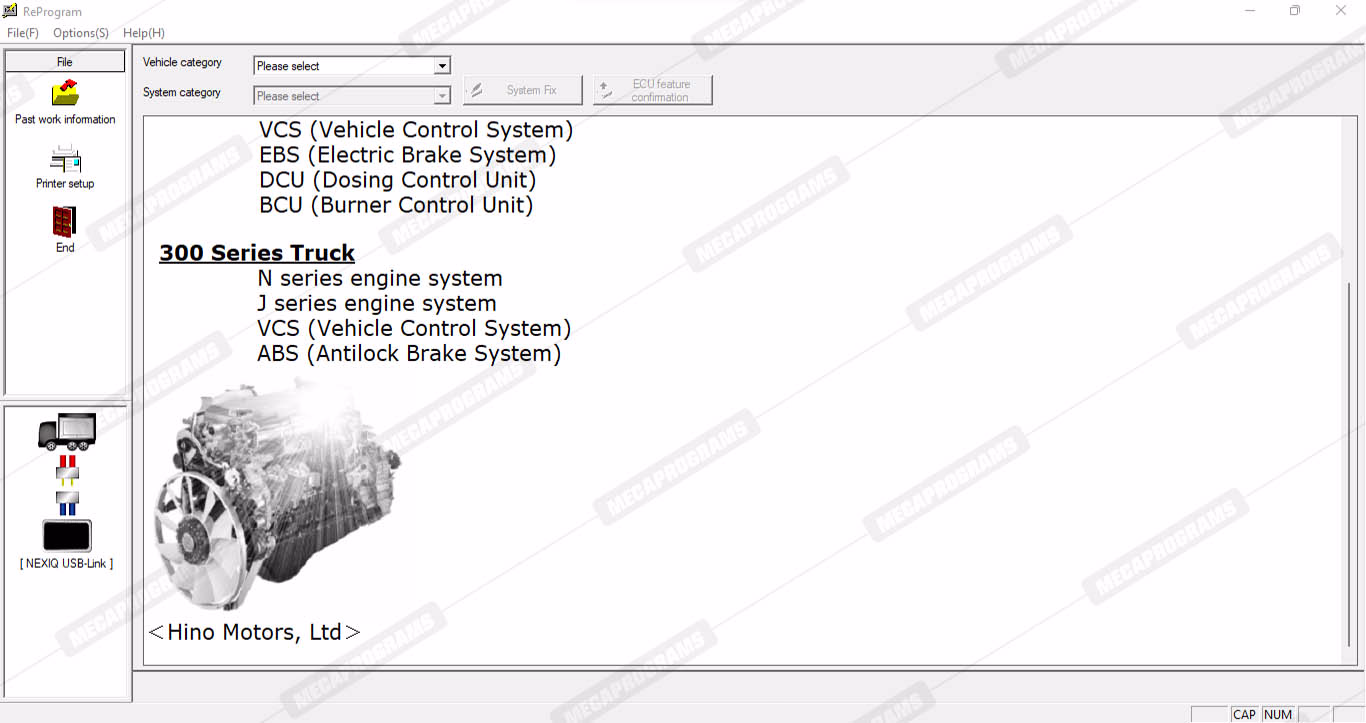
Task: Open Printer setup icon
Action: (65, 159)
